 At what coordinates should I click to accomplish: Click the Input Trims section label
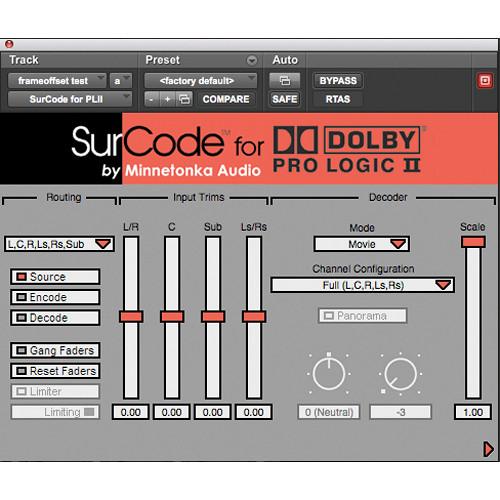[x=199, y=197]
